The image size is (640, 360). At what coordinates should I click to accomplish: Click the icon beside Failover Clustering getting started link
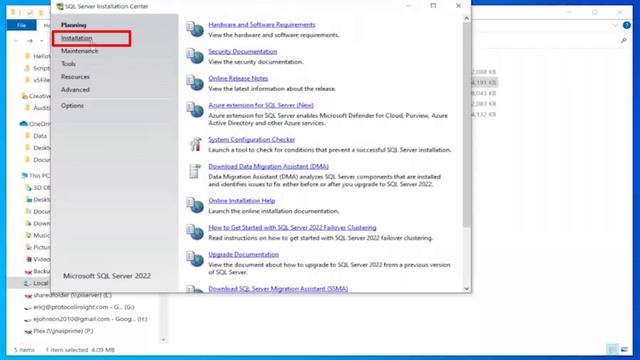(195, 232)
